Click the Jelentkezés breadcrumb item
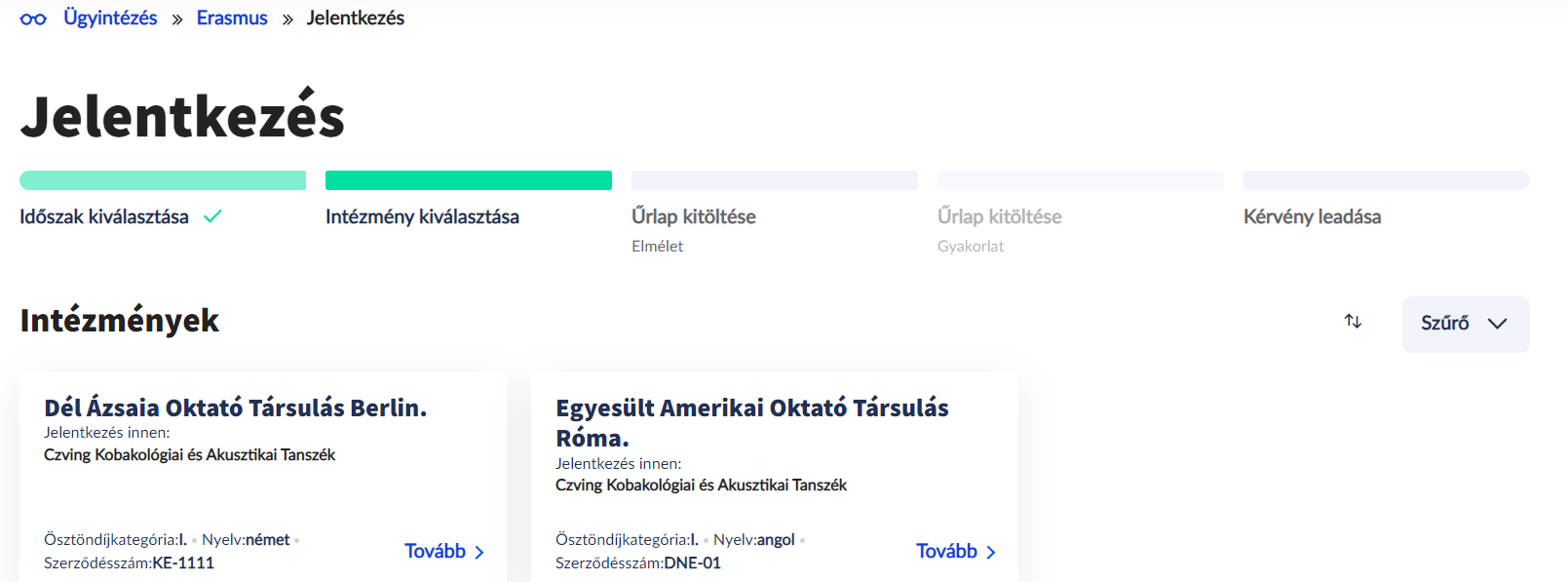1568x582 pixels. [x=355, y=18]
